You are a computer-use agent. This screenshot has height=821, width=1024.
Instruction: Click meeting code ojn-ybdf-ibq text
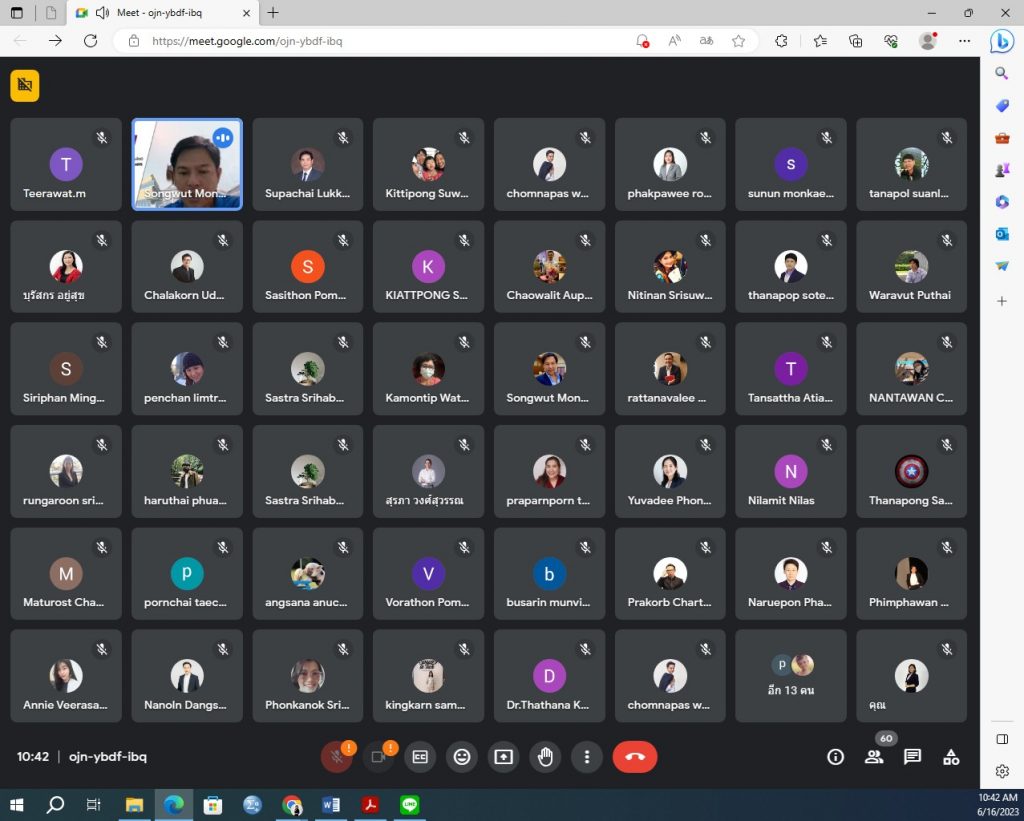tap(108, 757)
